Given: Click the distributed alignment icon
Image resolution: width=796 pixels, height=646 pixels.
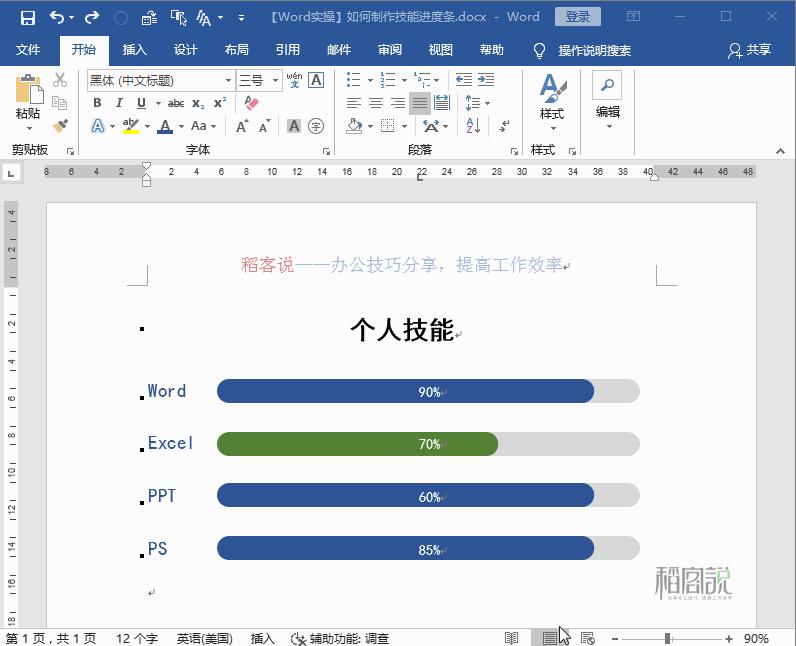Looking at the screenshot, I should [x=442, y=103].
